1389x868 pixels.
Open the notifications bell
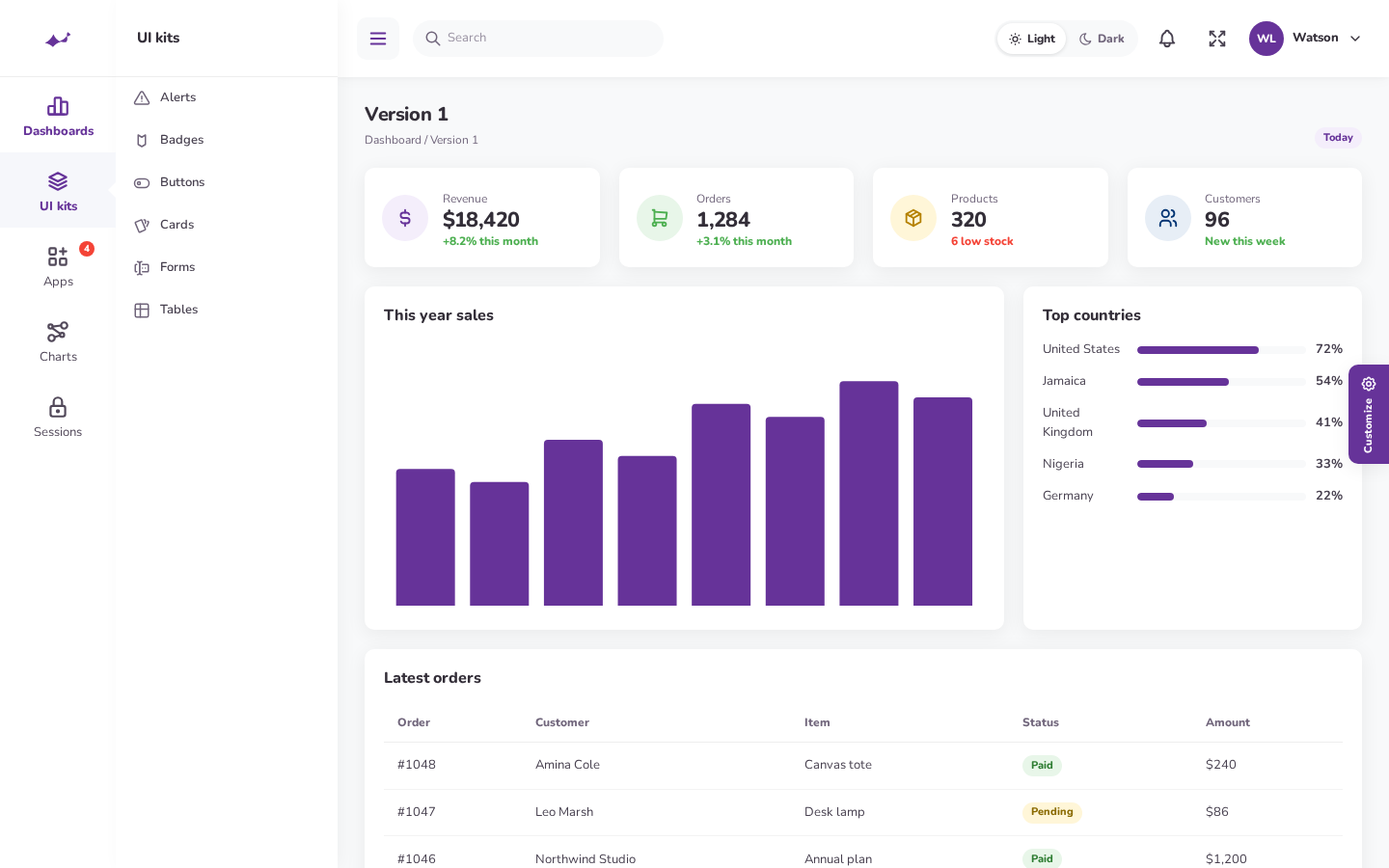(1167, 39)
